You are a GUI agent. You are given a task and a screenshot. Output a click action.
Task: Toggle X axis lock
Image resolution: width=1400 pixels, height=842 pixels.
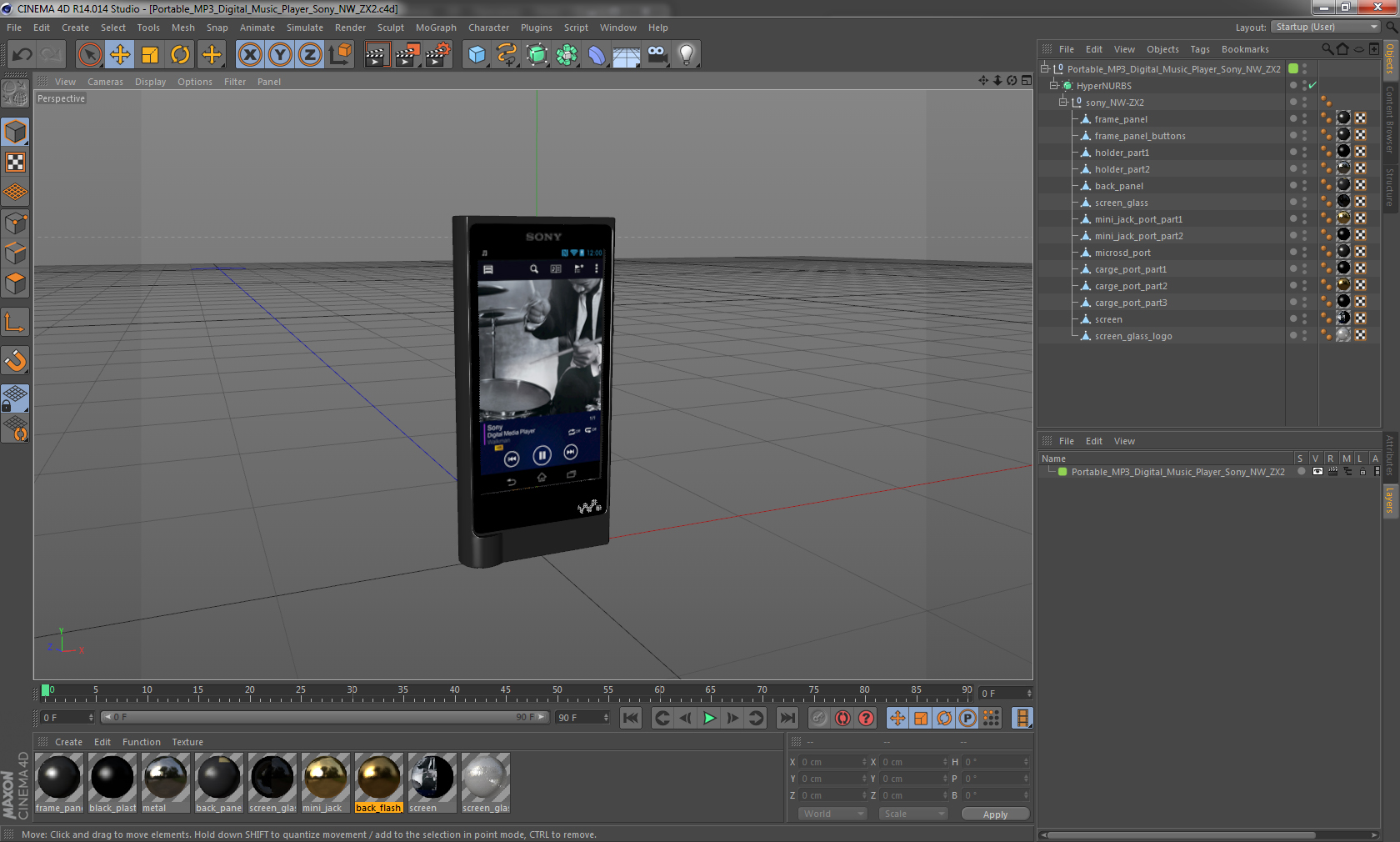(x=249, y=55)
